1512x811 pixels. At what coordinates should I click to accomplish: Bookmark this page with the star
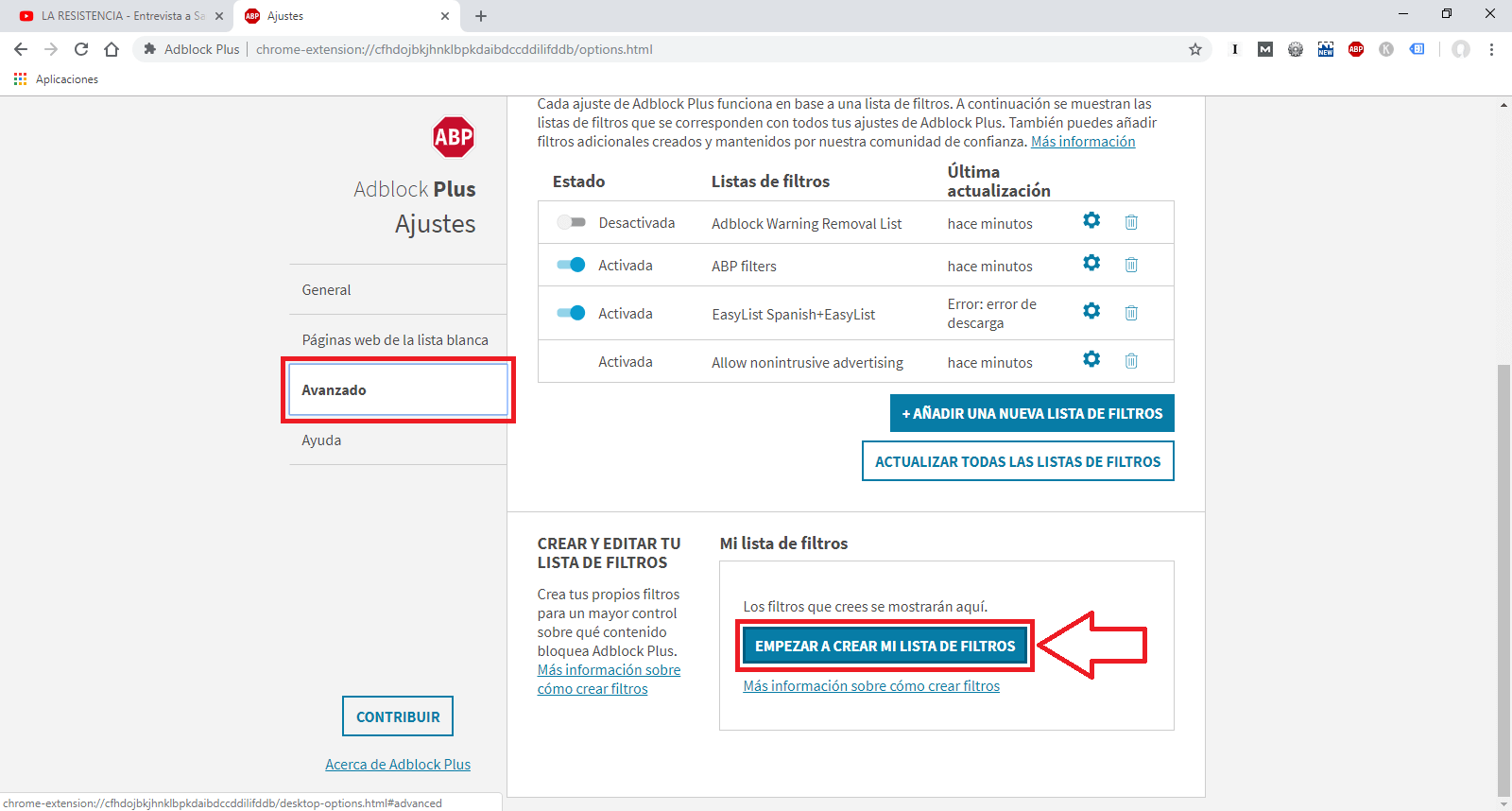tap(1195, 49)
